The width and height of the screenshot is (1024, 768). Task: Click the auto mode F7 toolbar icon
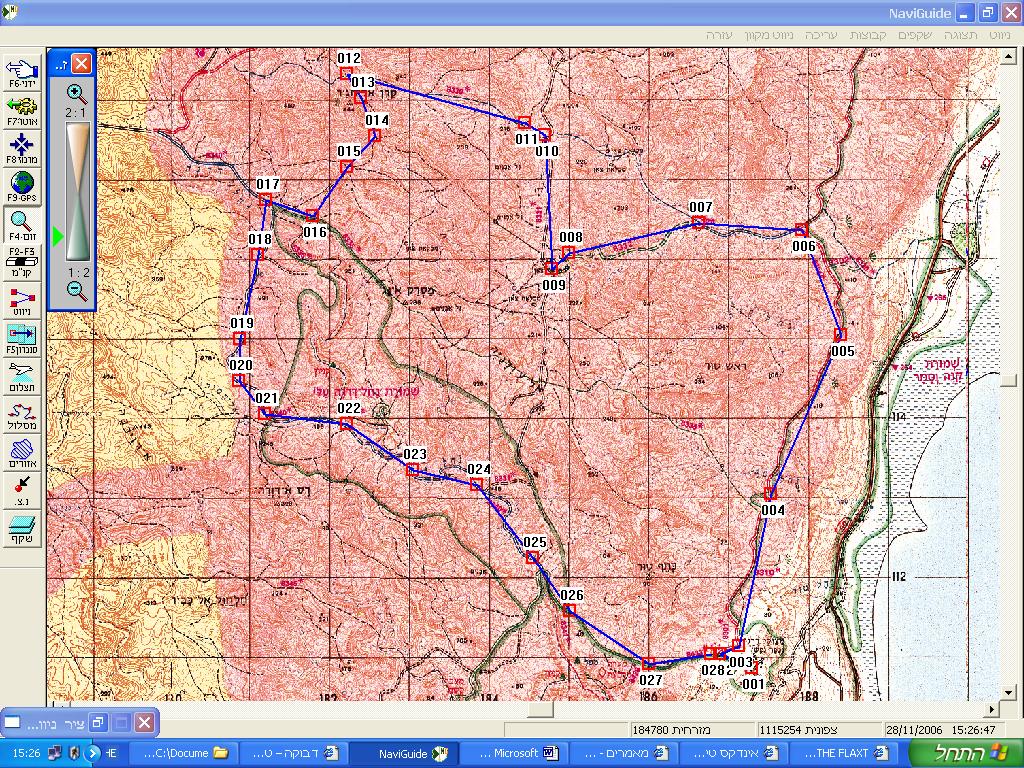click(22, 110)
